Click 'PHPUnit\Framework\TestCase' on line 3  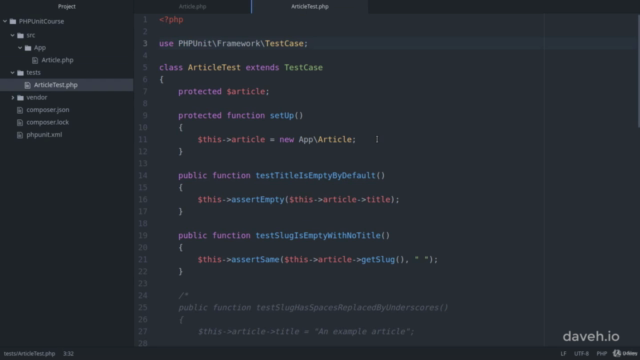tap(241, 44)
